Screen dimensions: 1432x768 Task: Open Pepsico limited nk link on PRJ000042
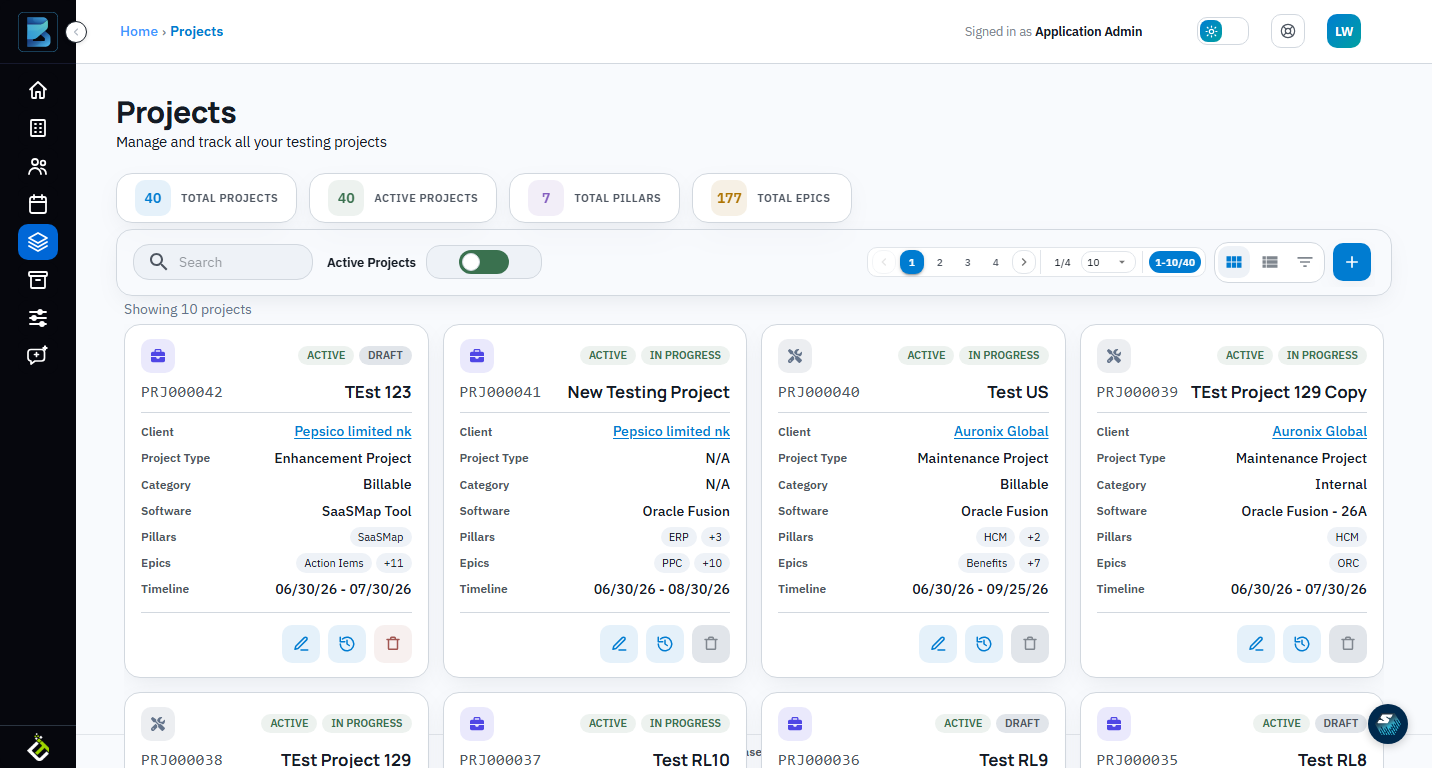coord(353,431)
